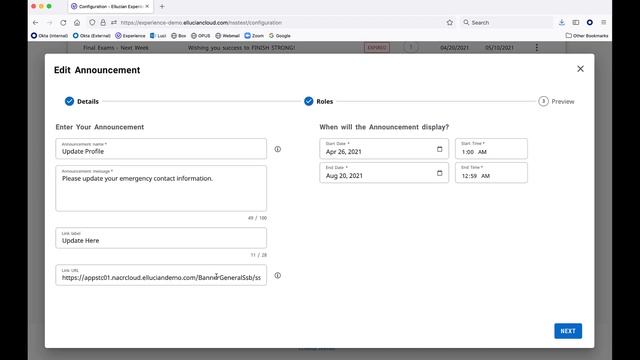Screen dimensions: 640x360
Task: Open Experience bookmark
Action: [130, 36]
